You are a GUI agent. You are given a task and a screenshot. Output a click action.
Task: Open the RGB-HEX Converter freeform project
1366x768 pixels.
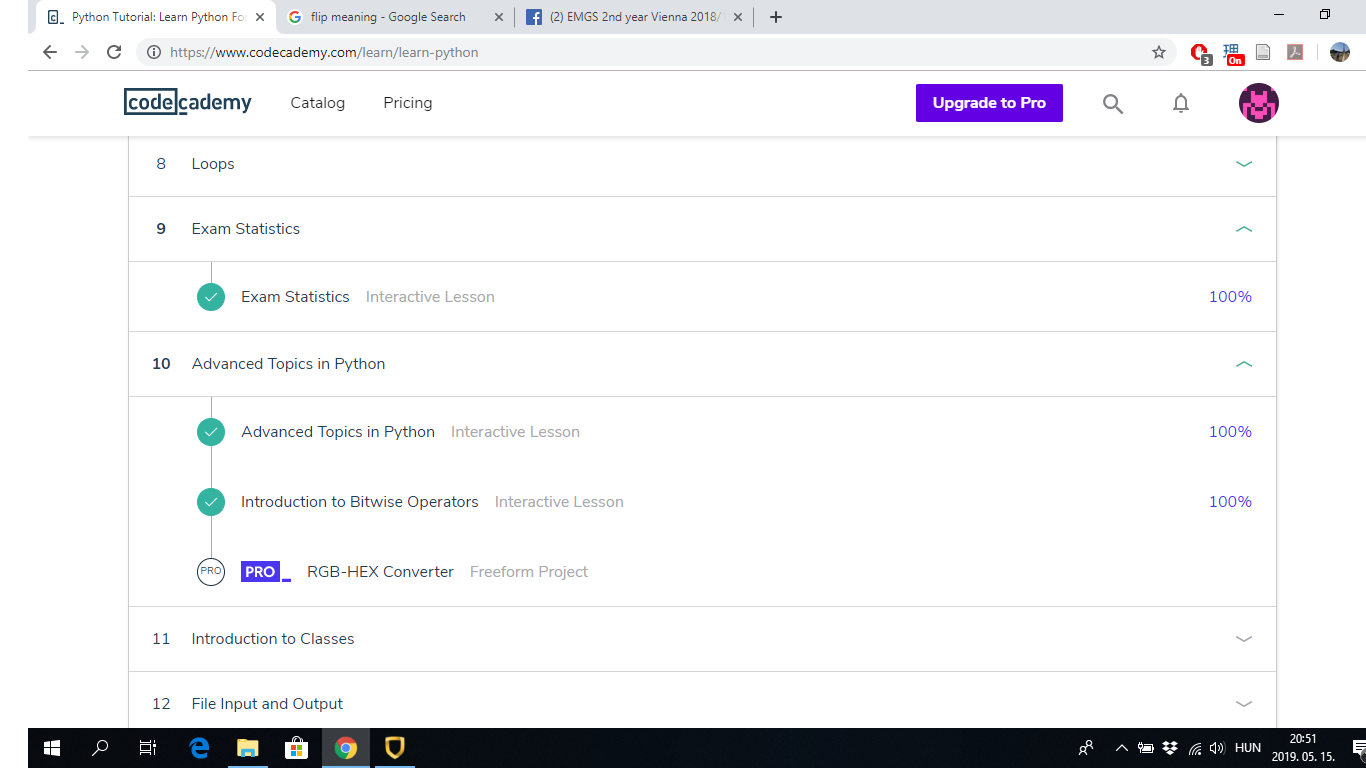click(380, 572)
